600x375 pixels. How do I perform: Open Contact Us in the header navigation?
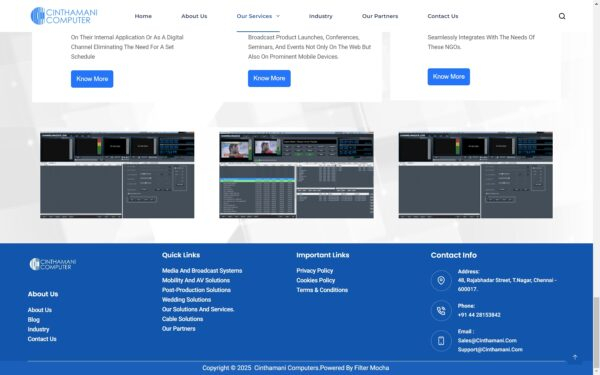tap(443, 16)
